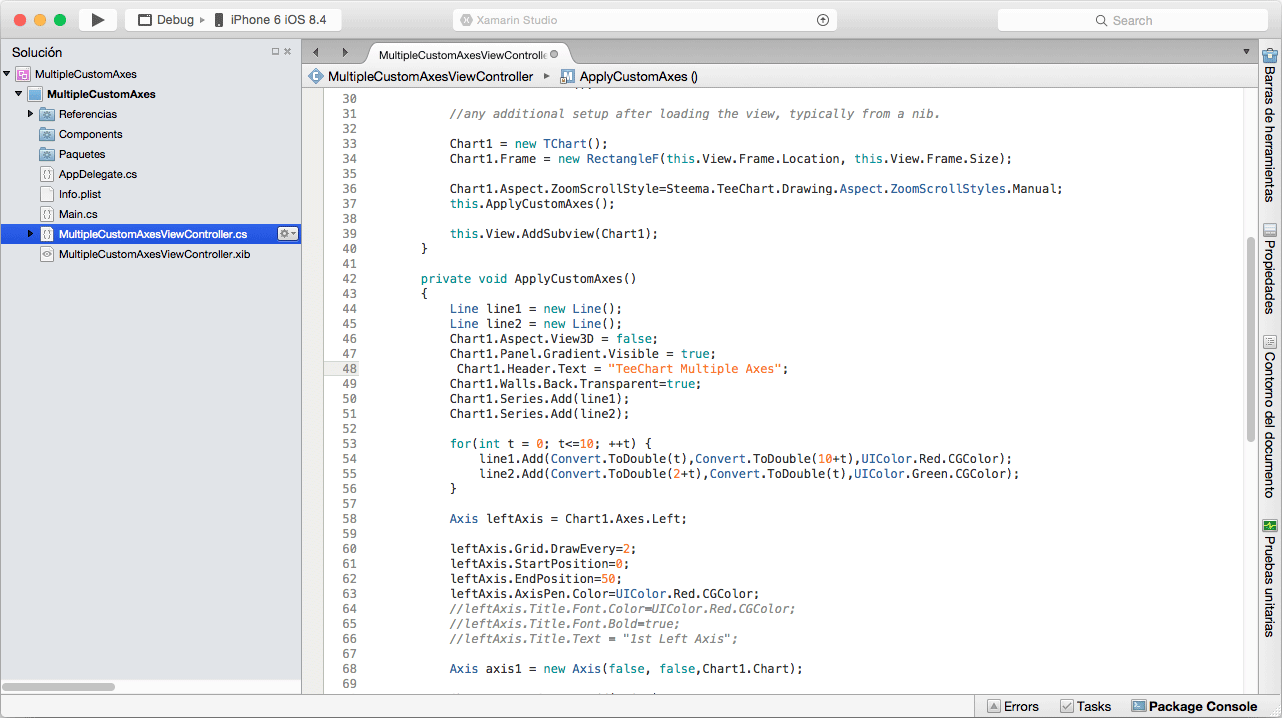
Task: Open Main.cs file
Action: coord(78,214)
